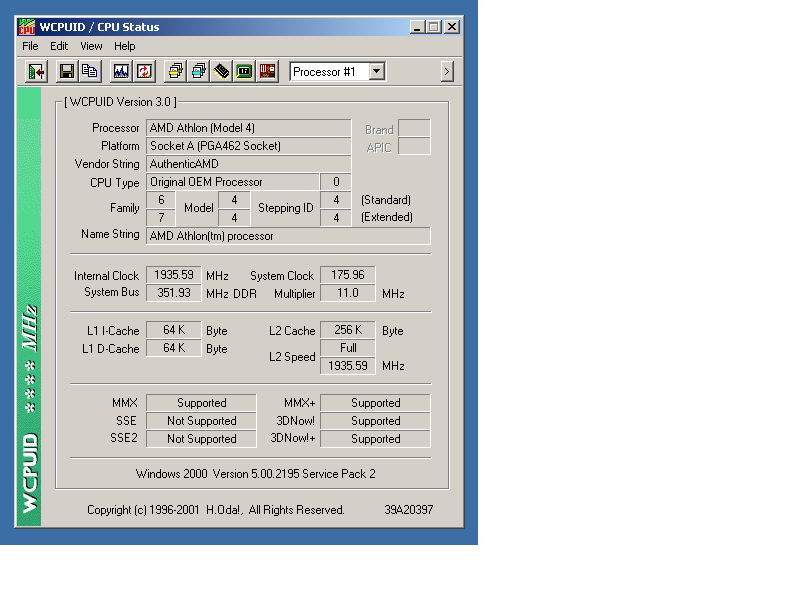Click the MMX Supported field
This screenshot has width=800, height=600.
pos(201,403)
